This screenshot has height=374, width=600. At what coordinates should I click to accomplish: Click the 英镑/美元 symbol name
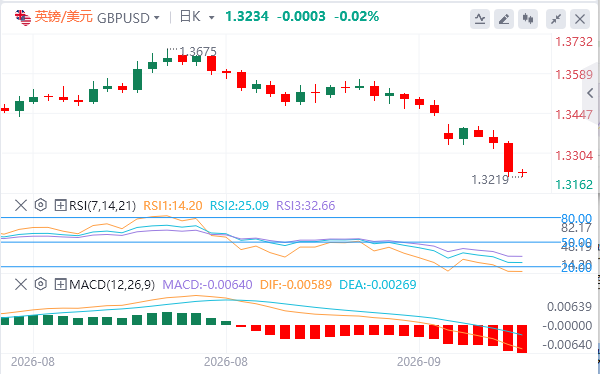(64, 17)
